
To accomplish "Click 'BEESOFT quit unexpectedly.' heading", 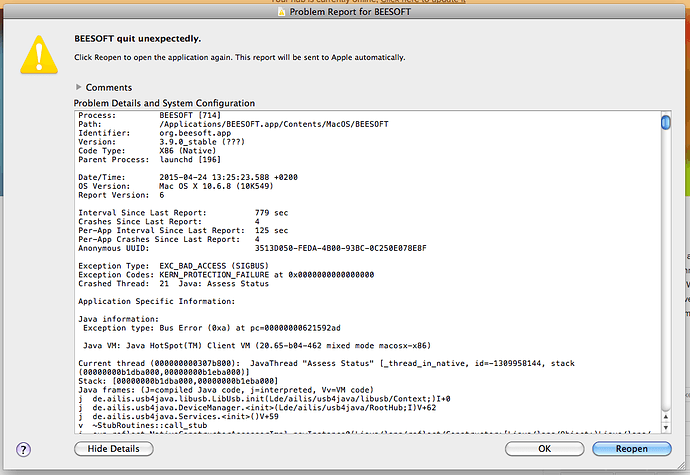I will click(x=137, y=39).
